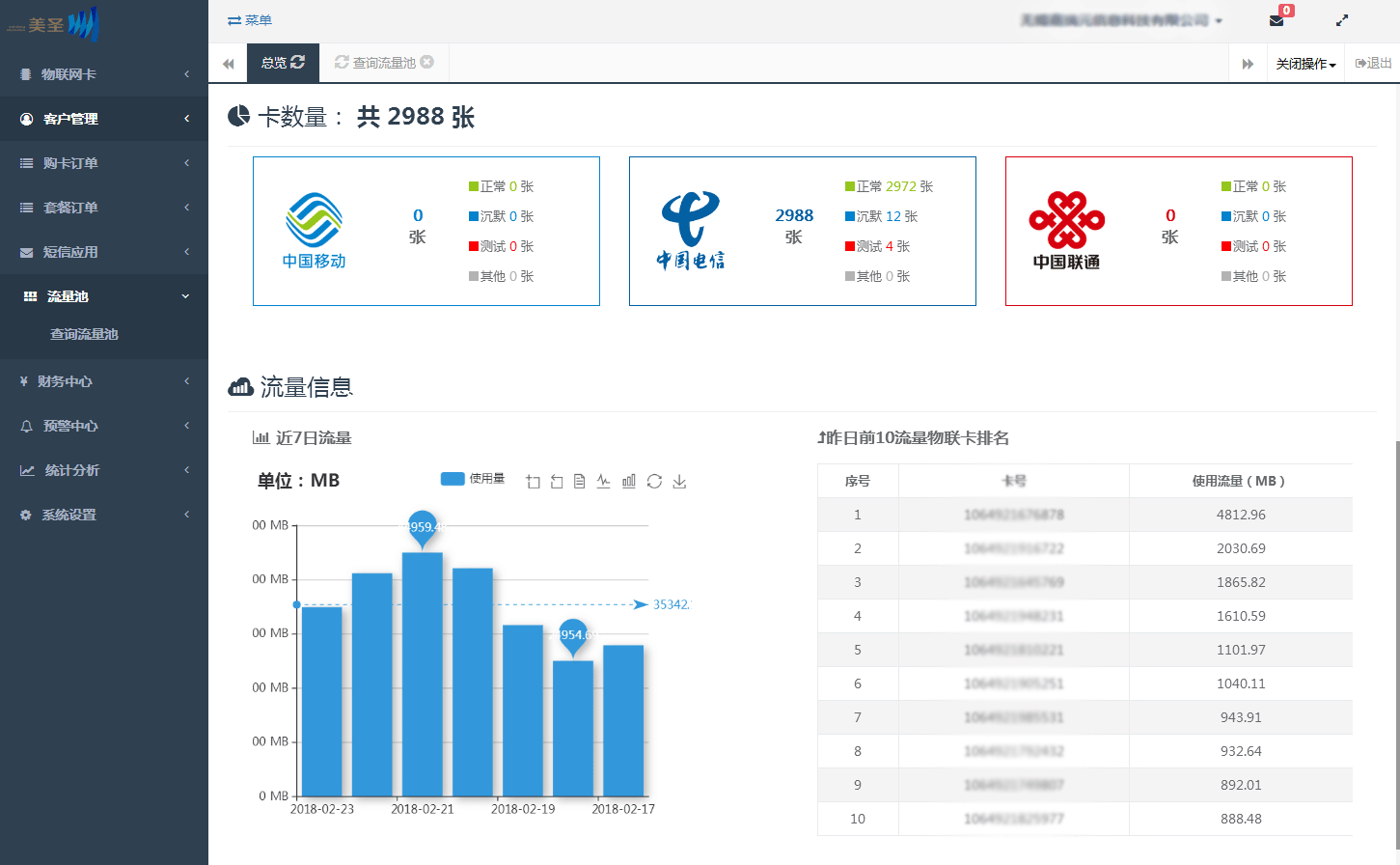Click the max value marker pin on the chart
Viewport: 1400px width, 865px height.
(423, 528)
